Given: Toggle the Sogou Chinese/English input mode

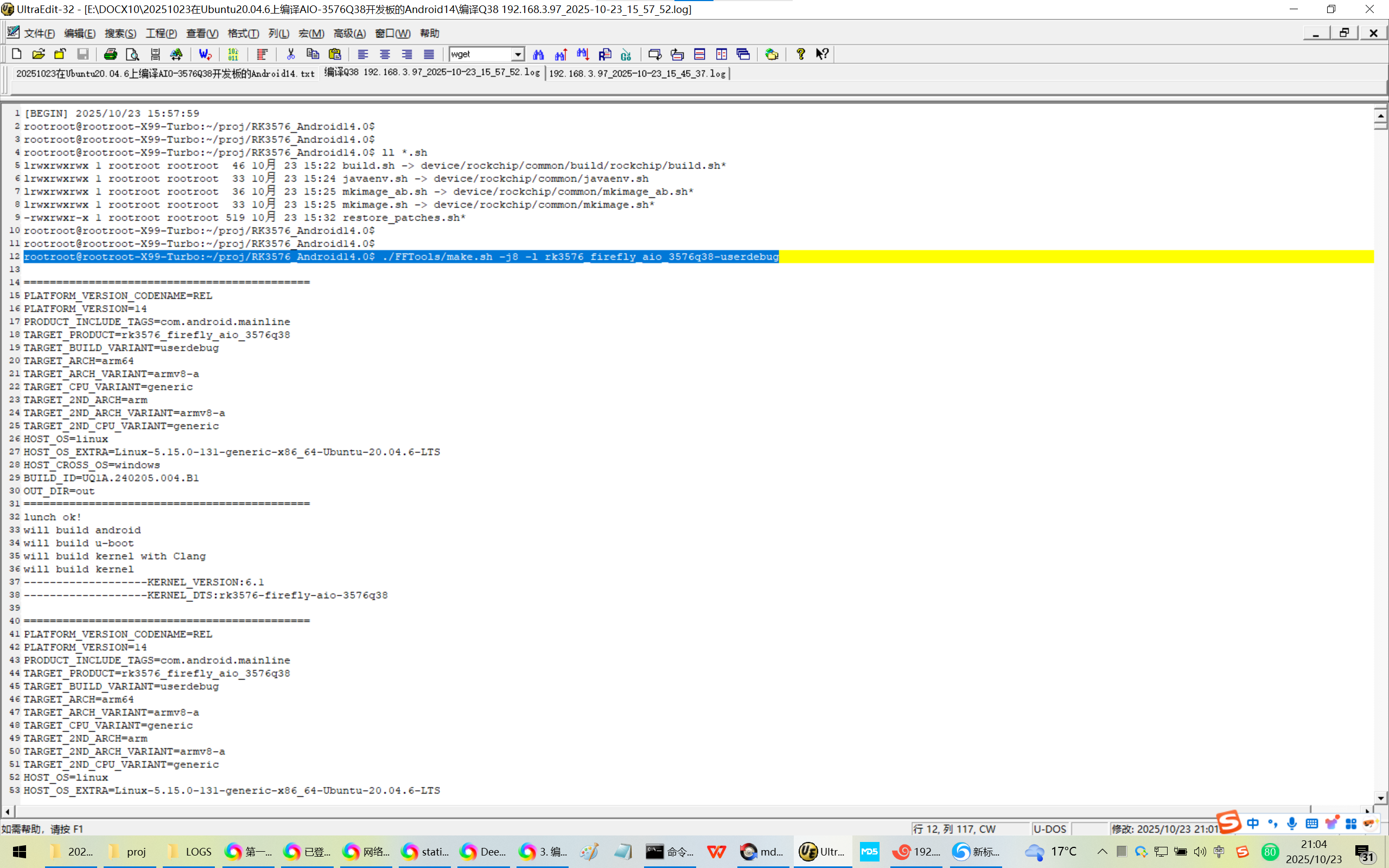Looking at the screenshot, I should 1252,823.
